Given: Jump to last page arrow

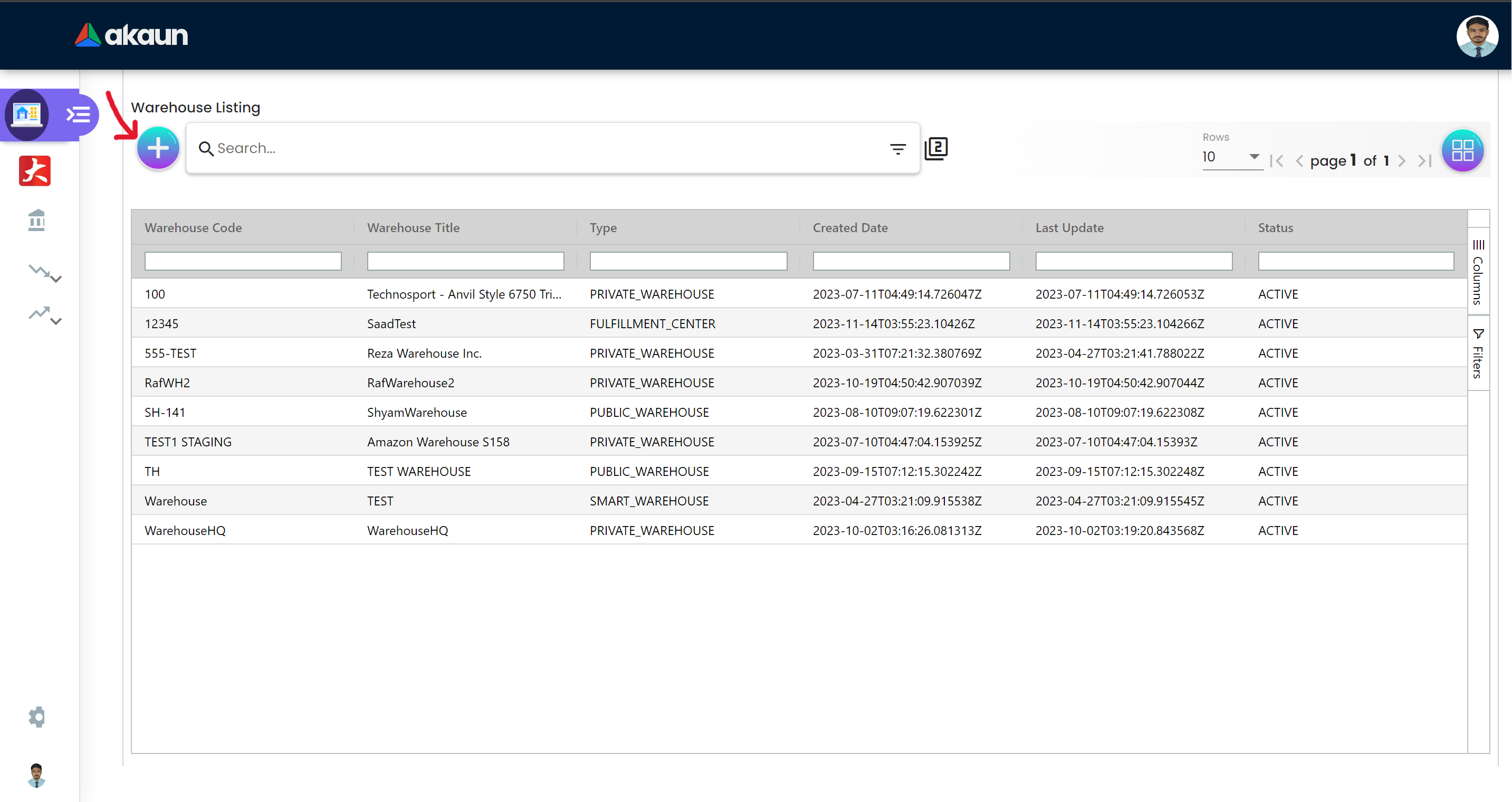Looking at the screenshot, I should [1425, 161].
